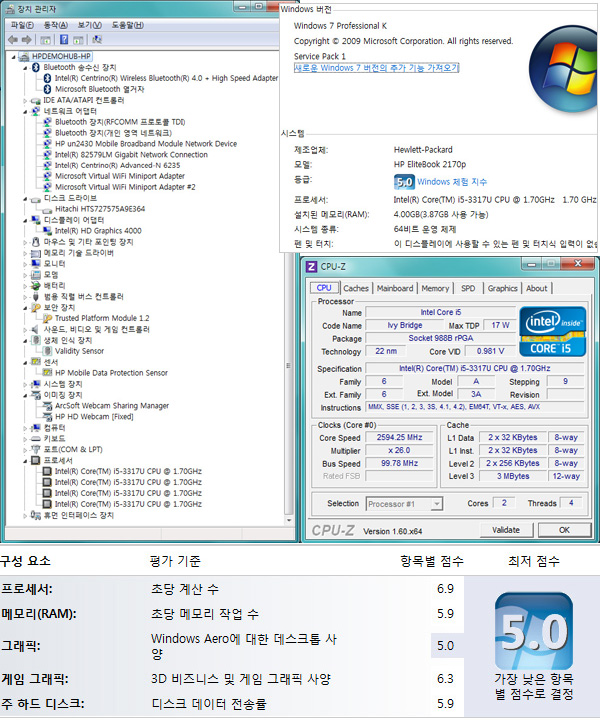Open the Help (도움말) menu
This screenshot has height=720, width=600.
click(x=128, y=25)
